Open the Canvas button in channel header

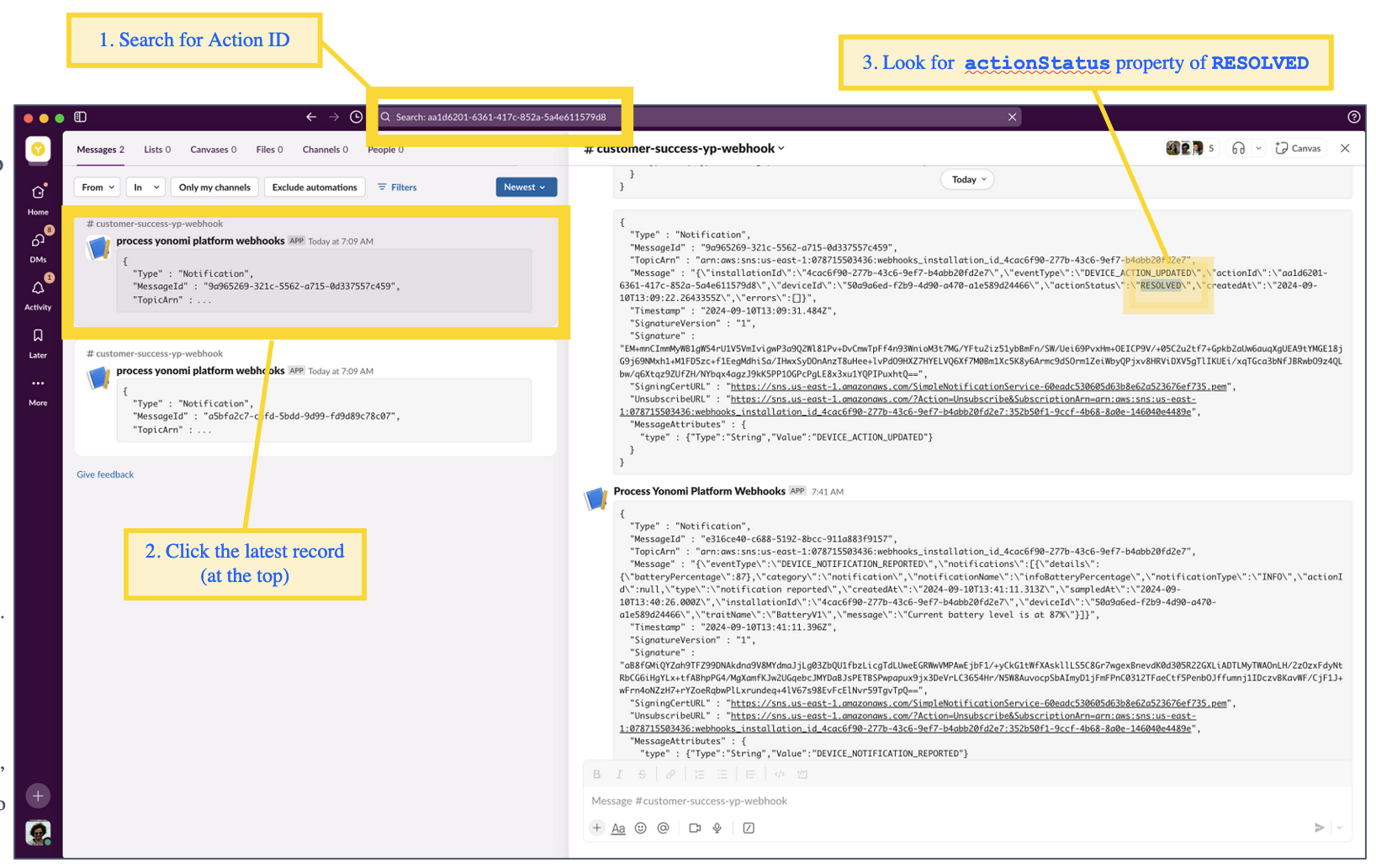click(1299, 148)
